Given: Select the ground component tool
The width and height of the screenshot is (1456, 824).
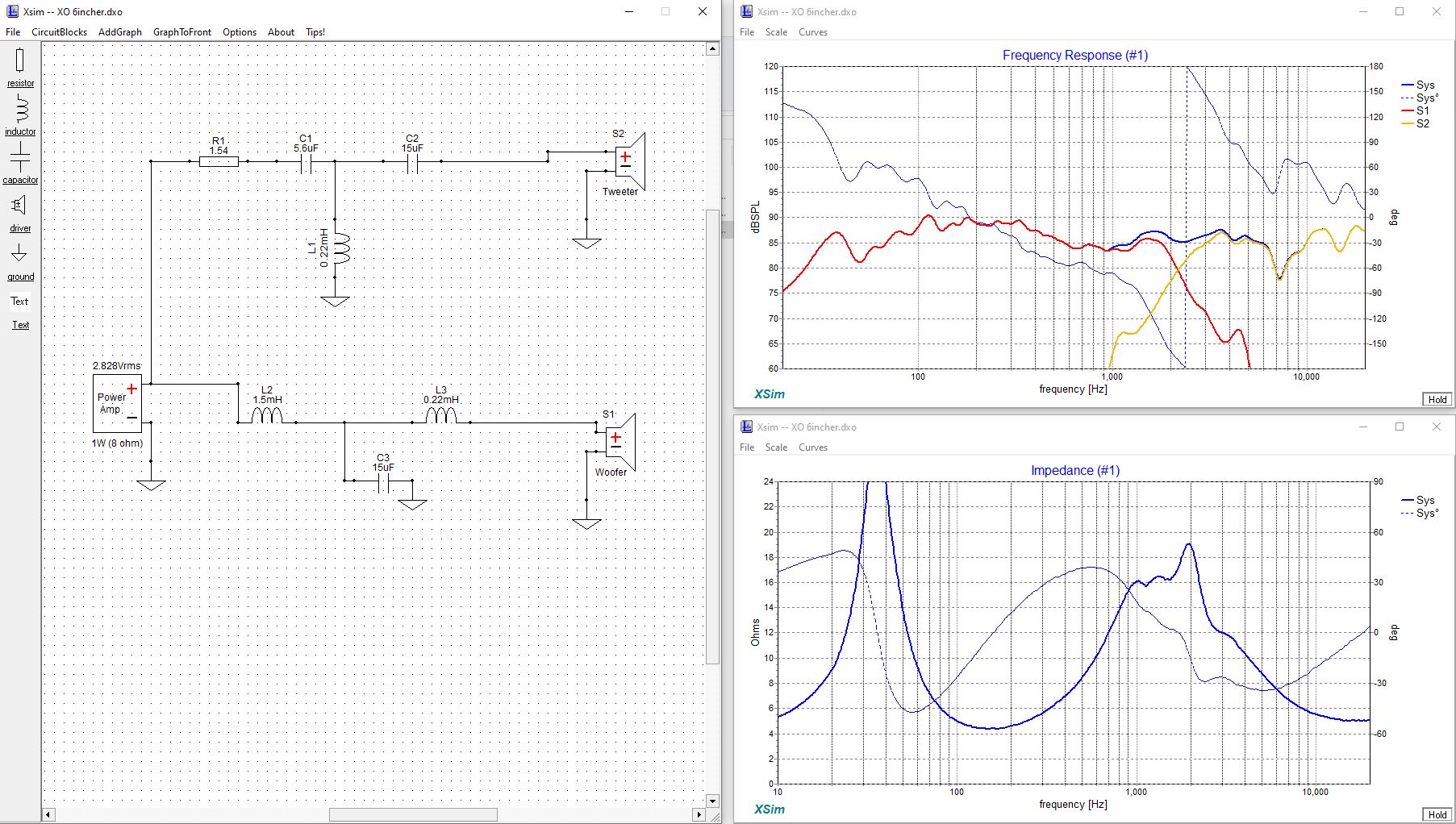Looking at the screenshot, I should coord(20,260).
